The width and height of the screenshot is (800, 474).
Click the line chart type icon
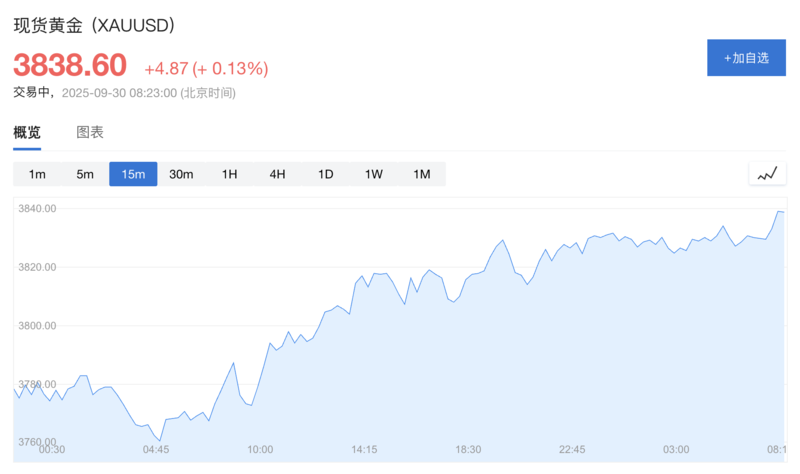coord(767,174)
